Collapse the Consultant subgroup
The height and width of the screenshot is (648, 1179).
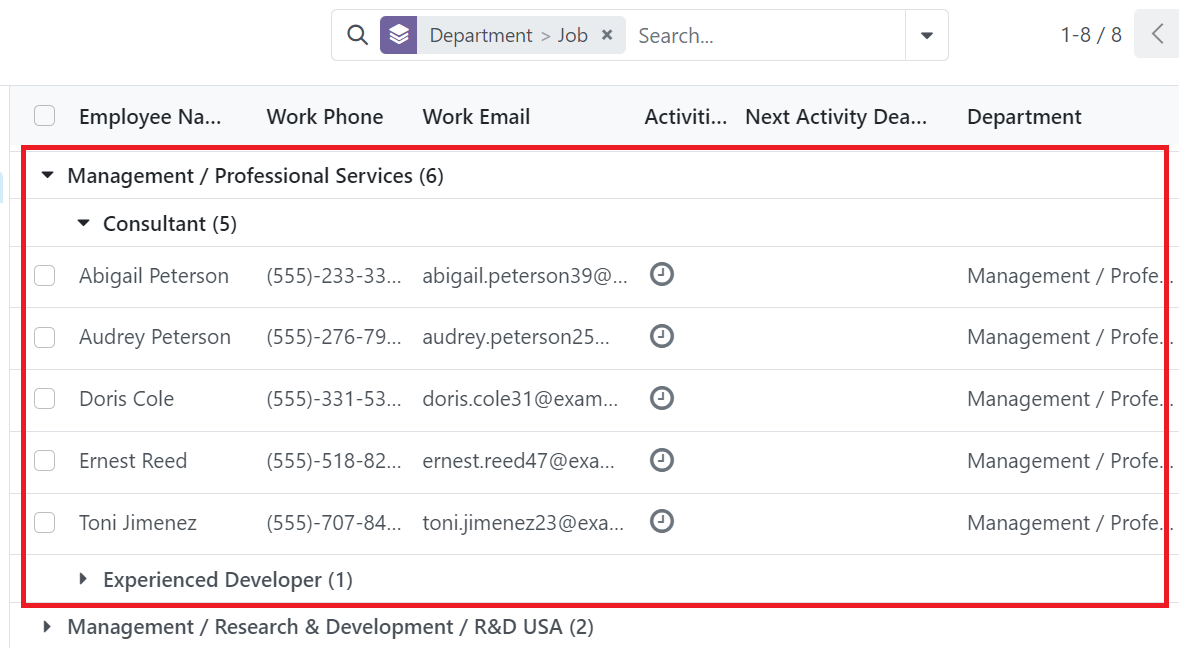click(83, 224)
